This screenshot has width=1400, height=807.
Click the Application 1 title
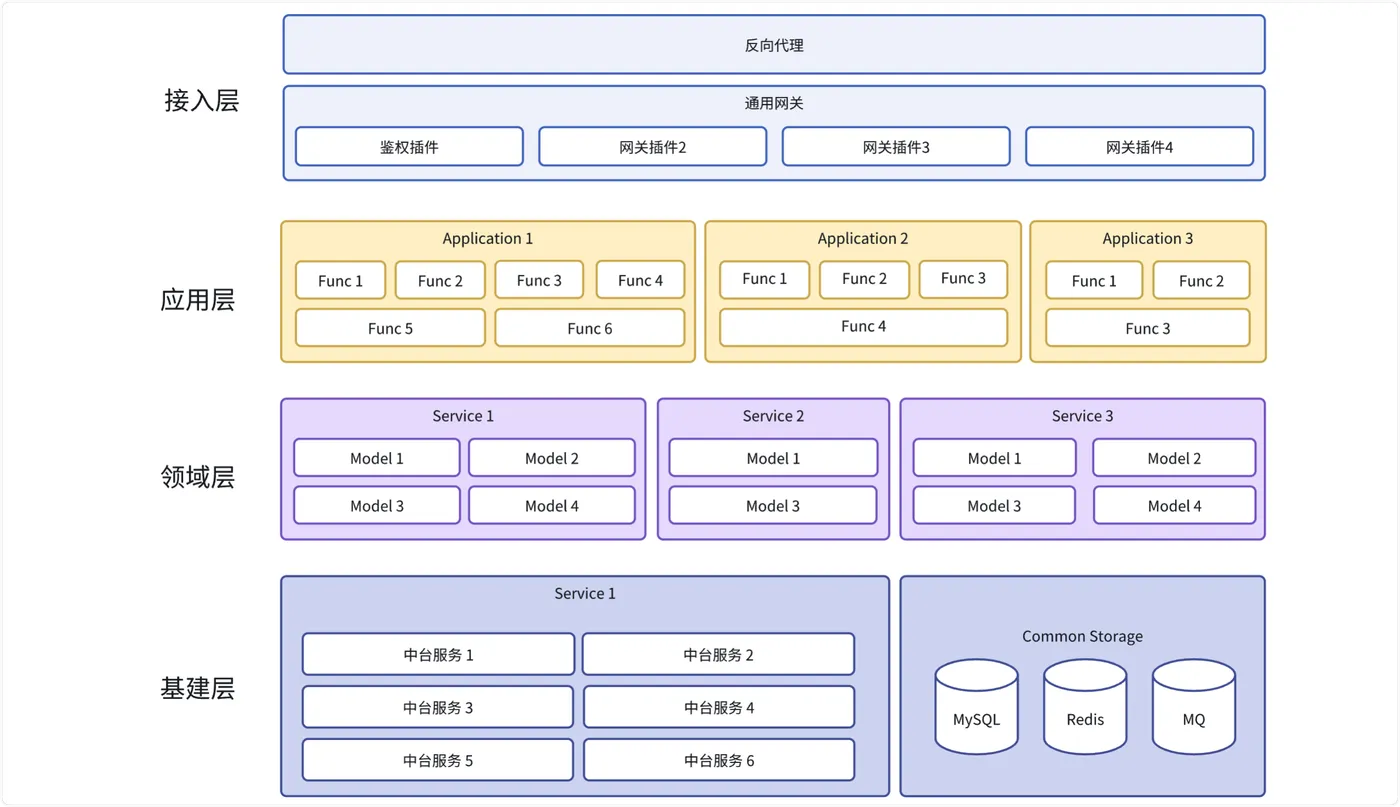coord(488,238)
